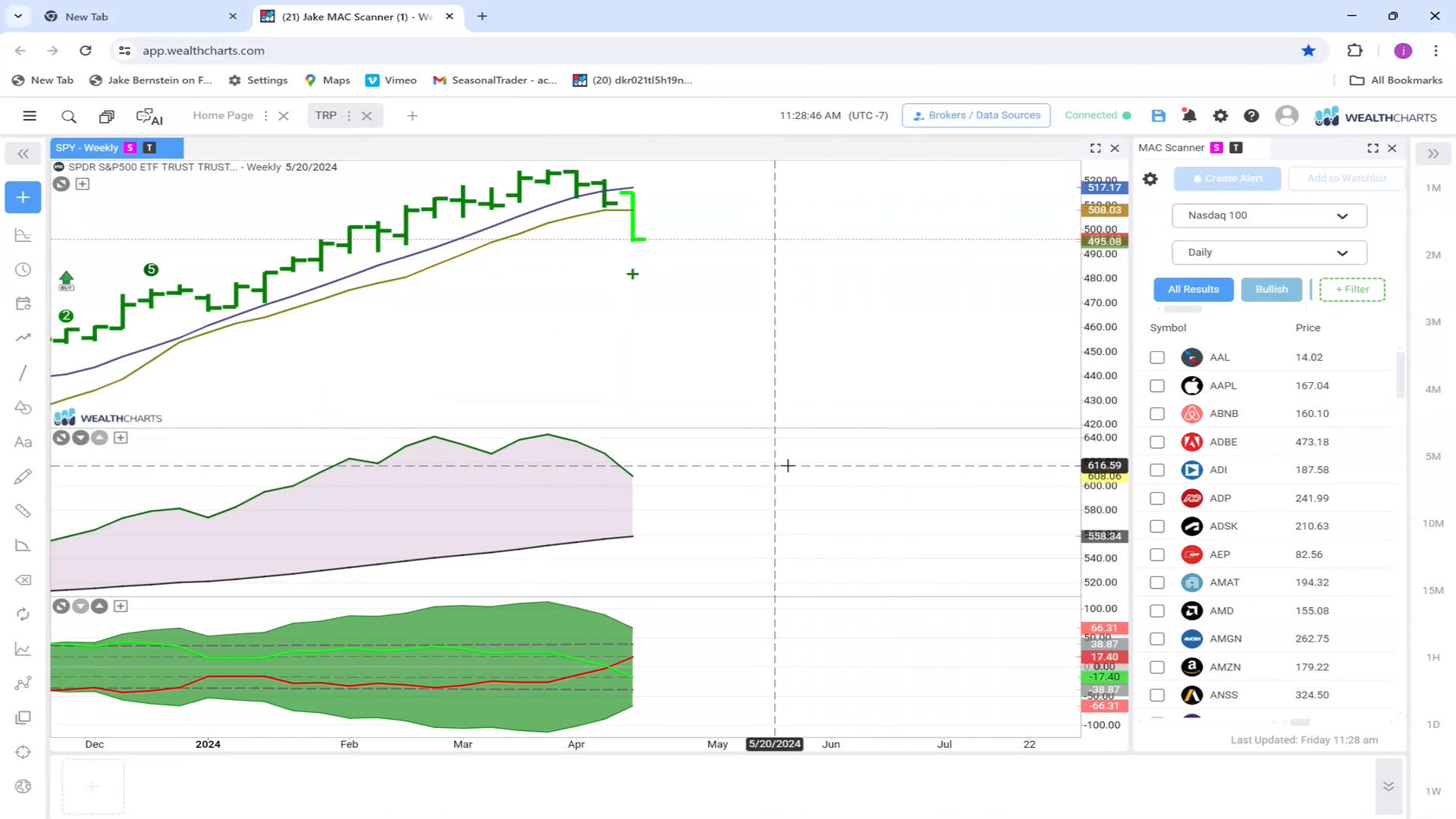Image resolution: width=1456 pixels, height=819 pixels.
Task: Open alerts bell in top bar
Action: tap(1189, 115)
